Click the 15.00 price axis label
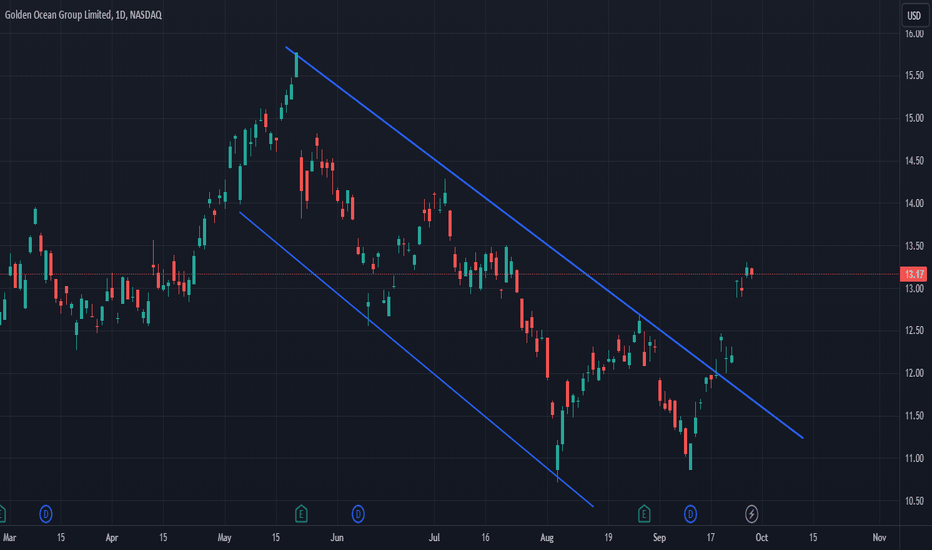Screen dimensions: 932x550 [x=914, y=118]
